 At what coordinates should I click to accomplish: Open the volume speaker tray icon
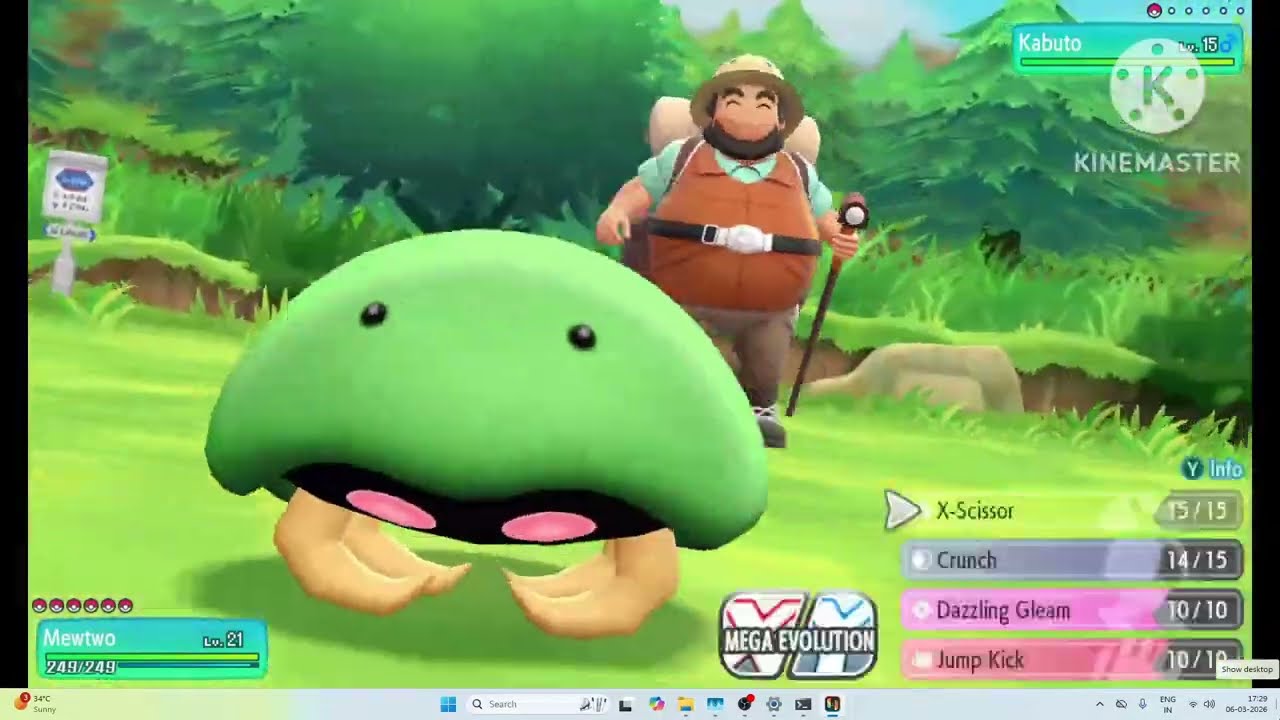coord(1209,704)
